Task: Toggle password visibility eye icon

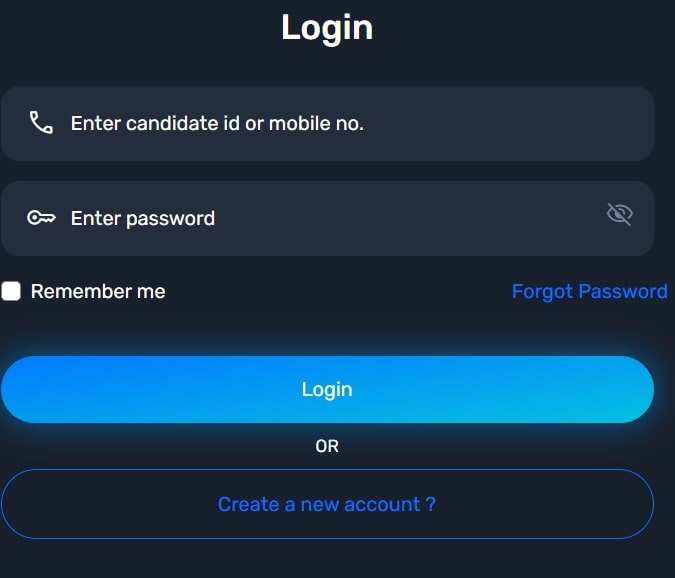Action: (x=619, y=214)
